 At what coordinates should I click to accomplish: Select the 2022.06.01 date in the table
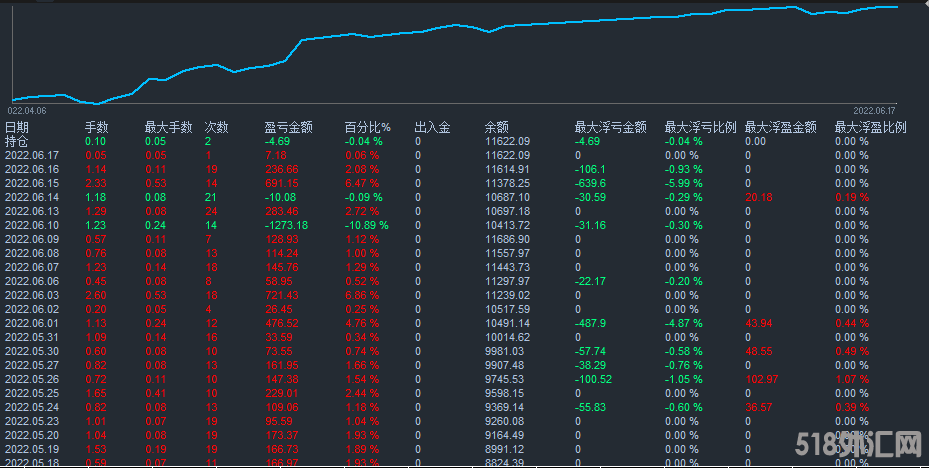click(32, 323)
